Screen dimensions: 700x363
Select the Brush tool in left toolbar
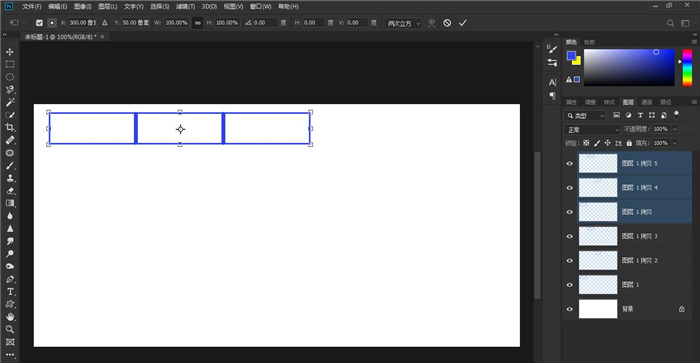tap(10, 166)
